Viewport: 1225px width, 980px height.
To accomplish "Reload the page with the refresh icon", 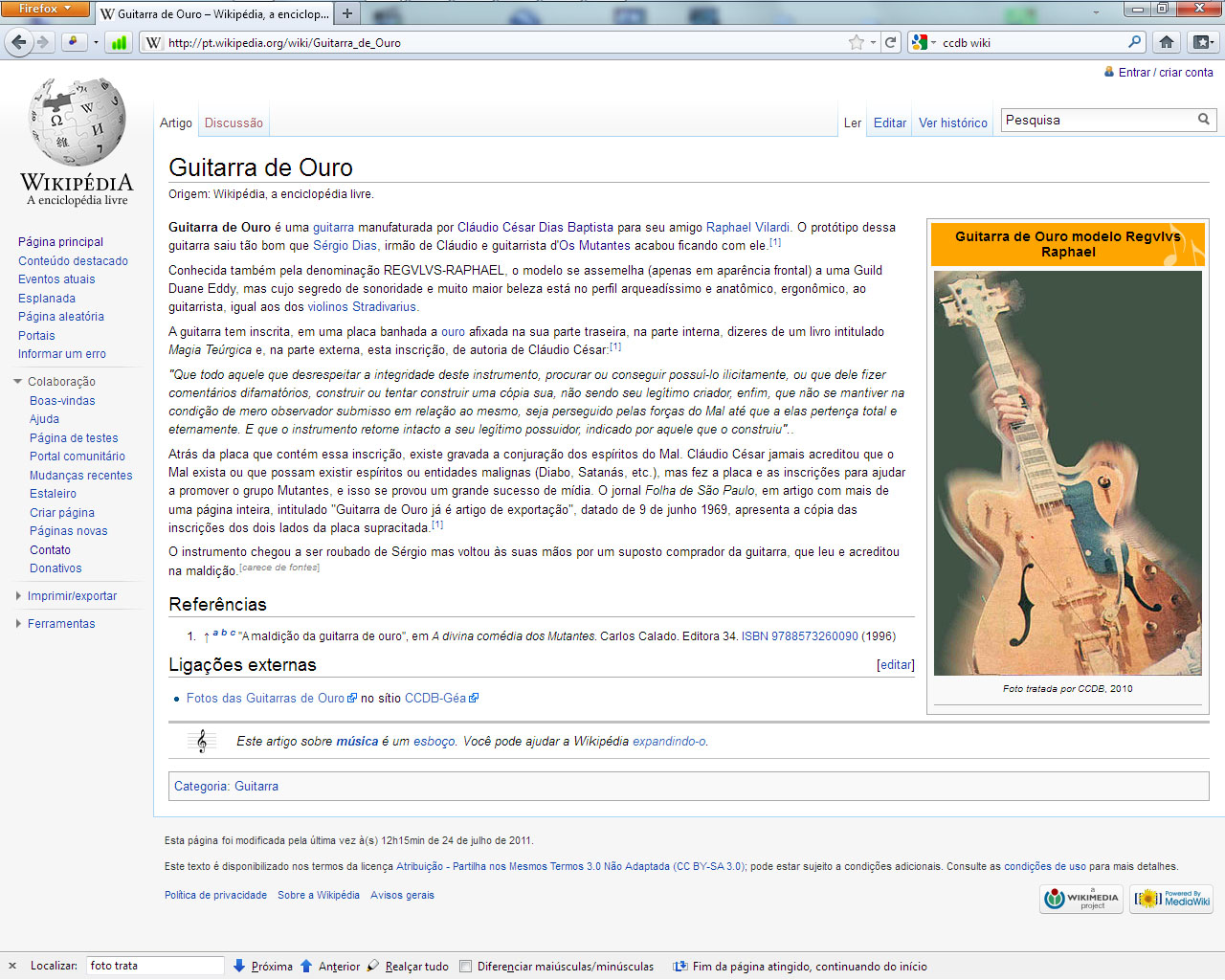I will click(x=891, y=42).
